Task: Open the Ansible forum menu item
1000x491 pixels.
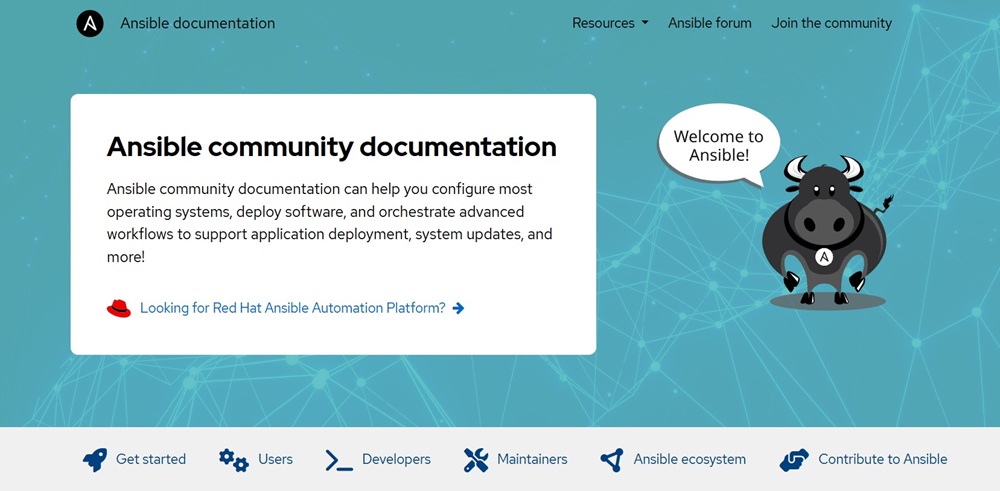Action: [x=710, y=23]
